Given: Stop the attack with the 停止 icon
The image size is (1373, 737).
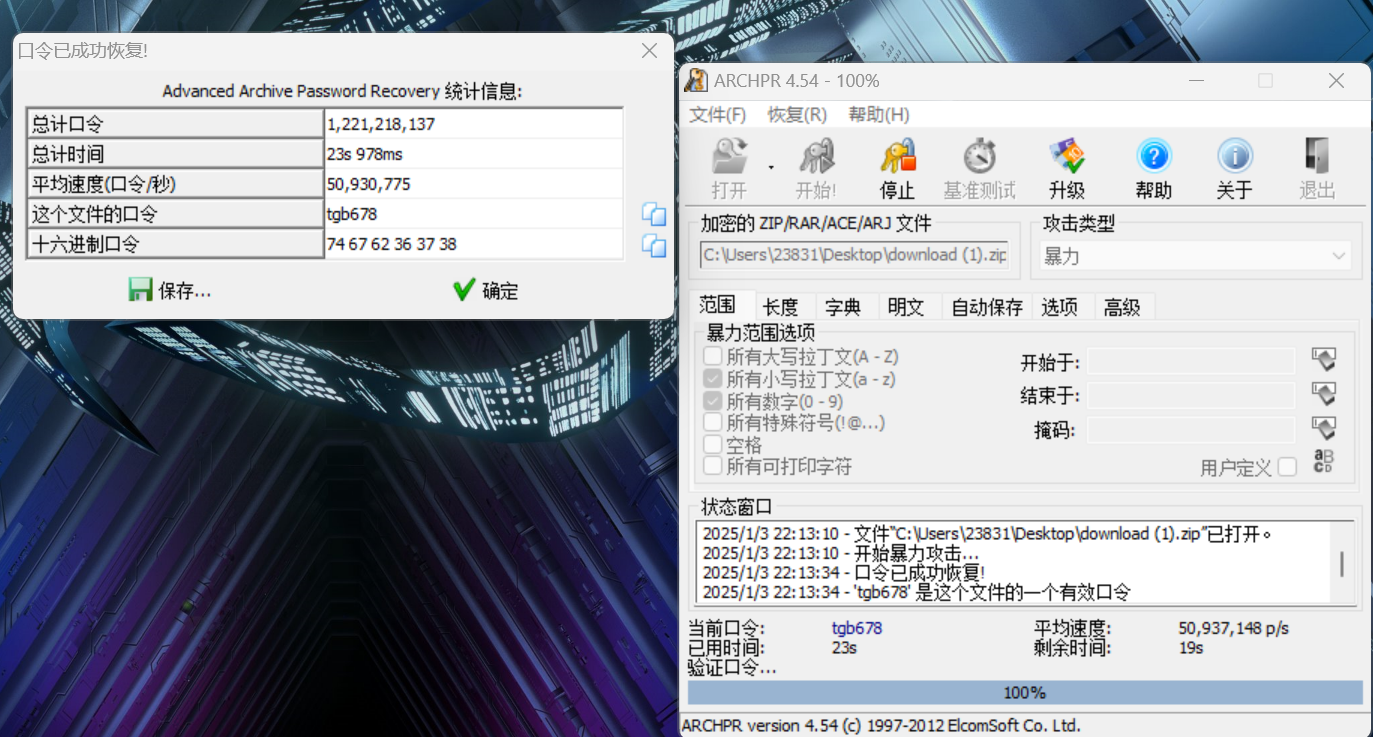Looking at the screenshot, I should coord(898,168).
